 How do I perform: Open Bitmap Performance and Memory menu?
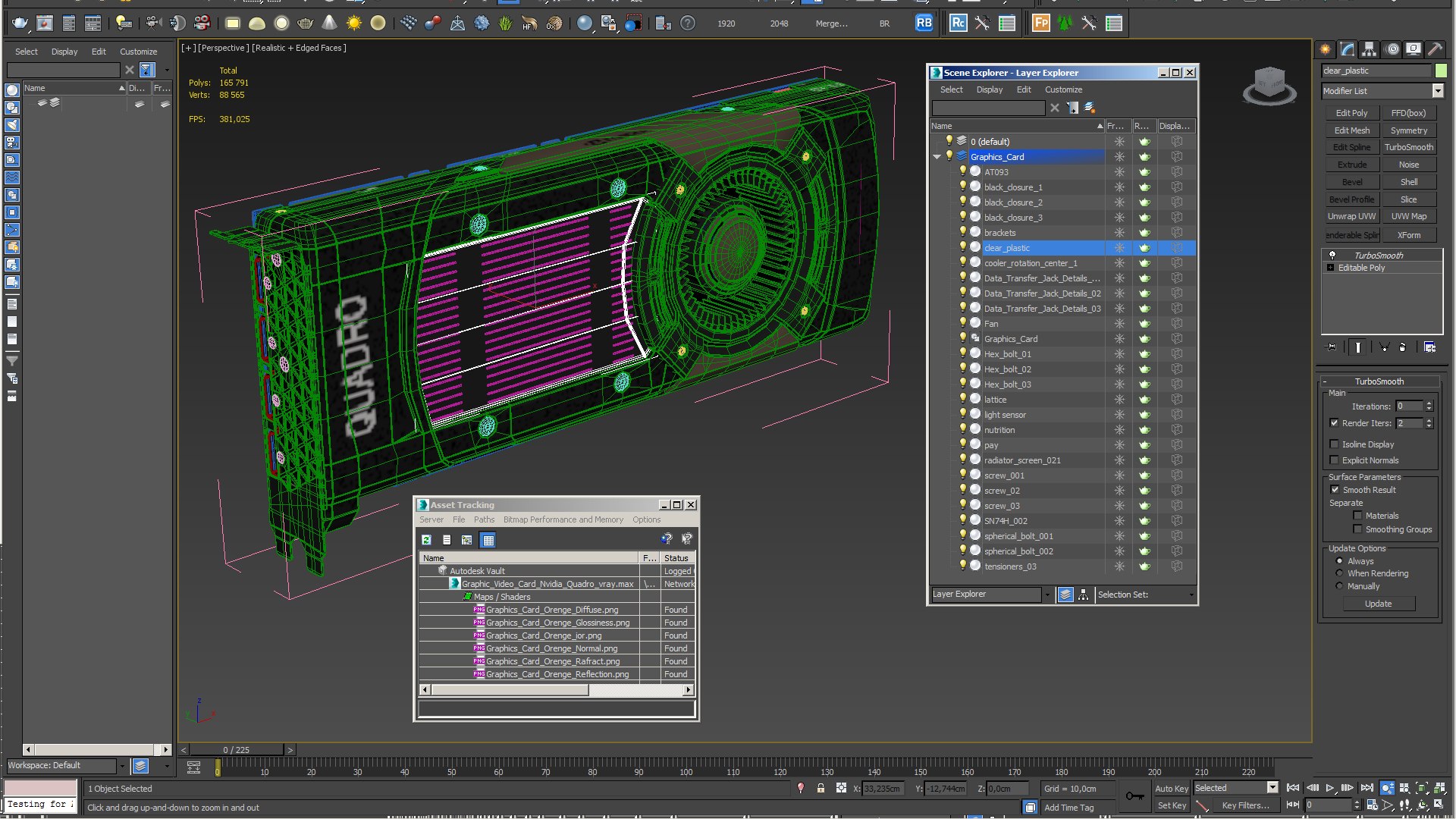tap(563, 520)
